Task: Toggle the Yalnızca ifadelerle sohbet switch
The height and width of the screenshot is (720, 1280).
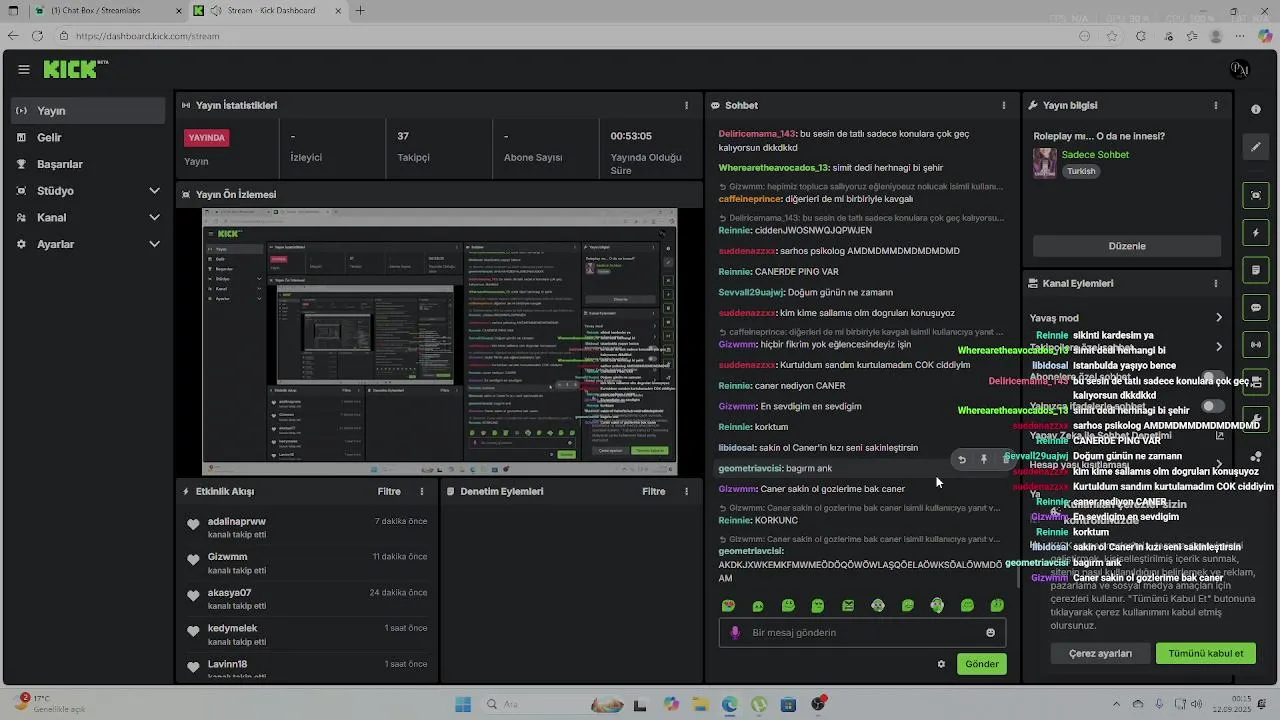Action: coord(1213,406)
